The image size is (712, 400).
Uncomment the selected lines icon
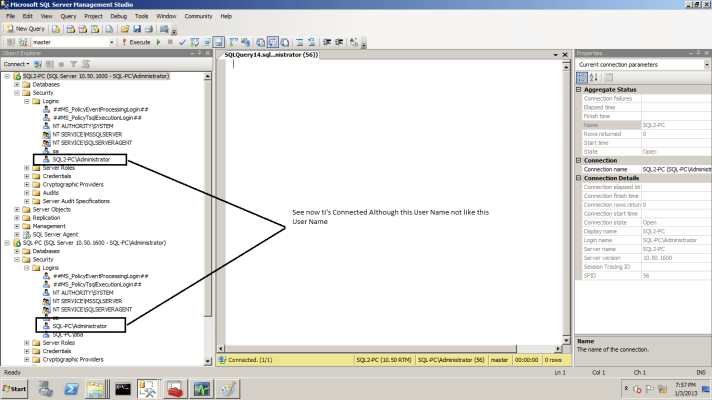pos(312,42)
